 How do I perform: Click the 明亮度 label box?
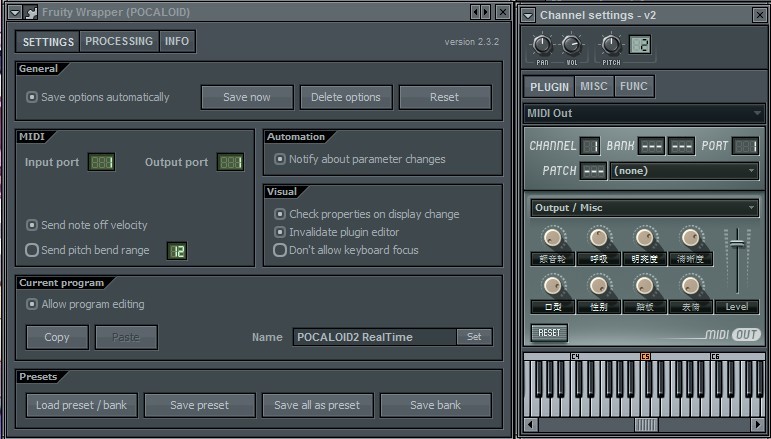644,259
